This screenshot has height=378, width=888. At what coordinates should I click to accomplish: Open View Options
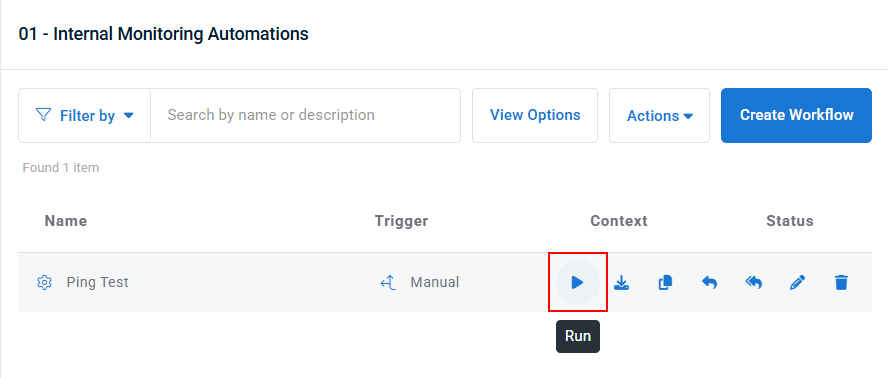pos(535,115)
